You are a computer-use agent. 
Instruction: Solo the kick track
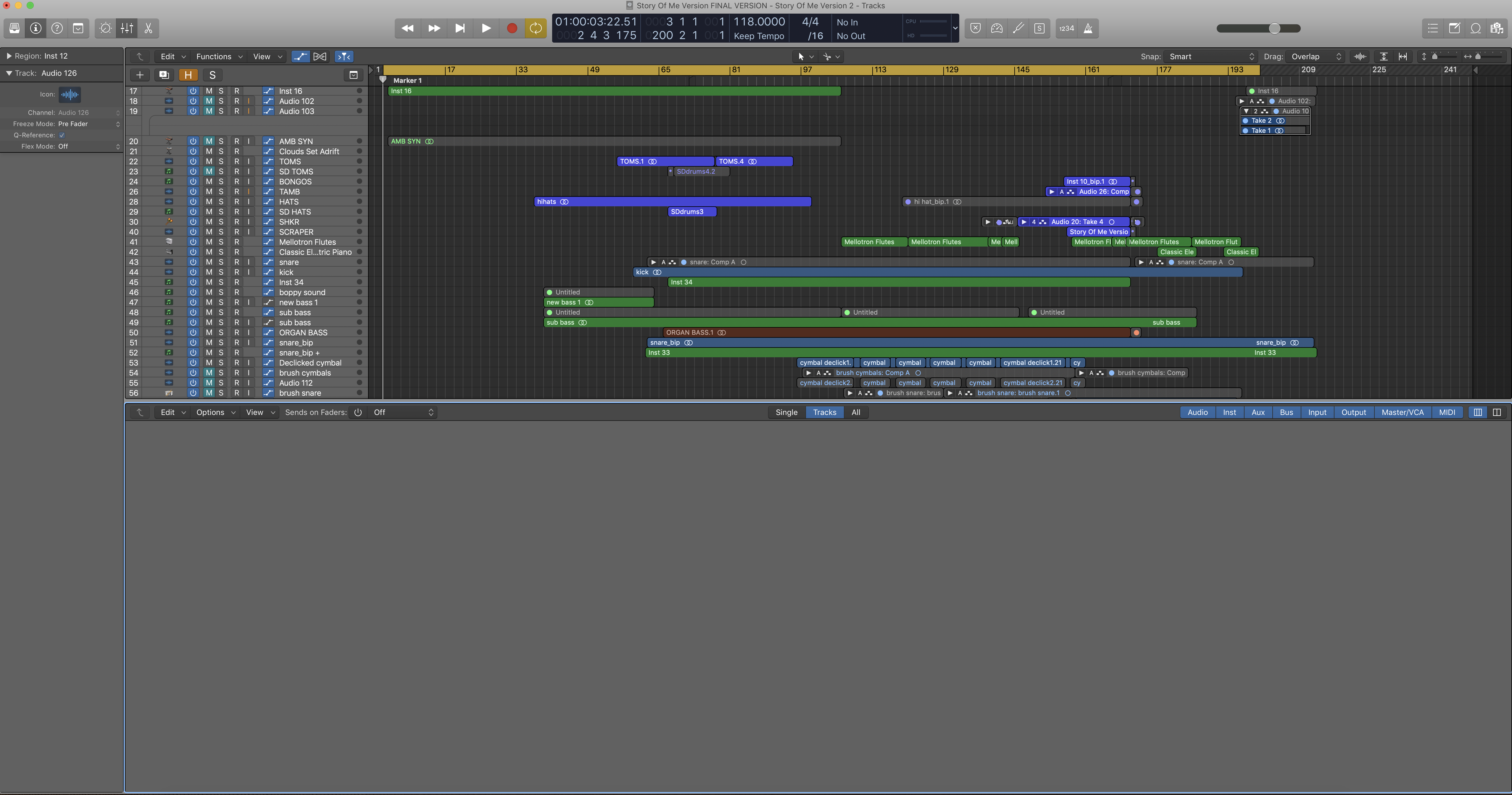point(221,272)
